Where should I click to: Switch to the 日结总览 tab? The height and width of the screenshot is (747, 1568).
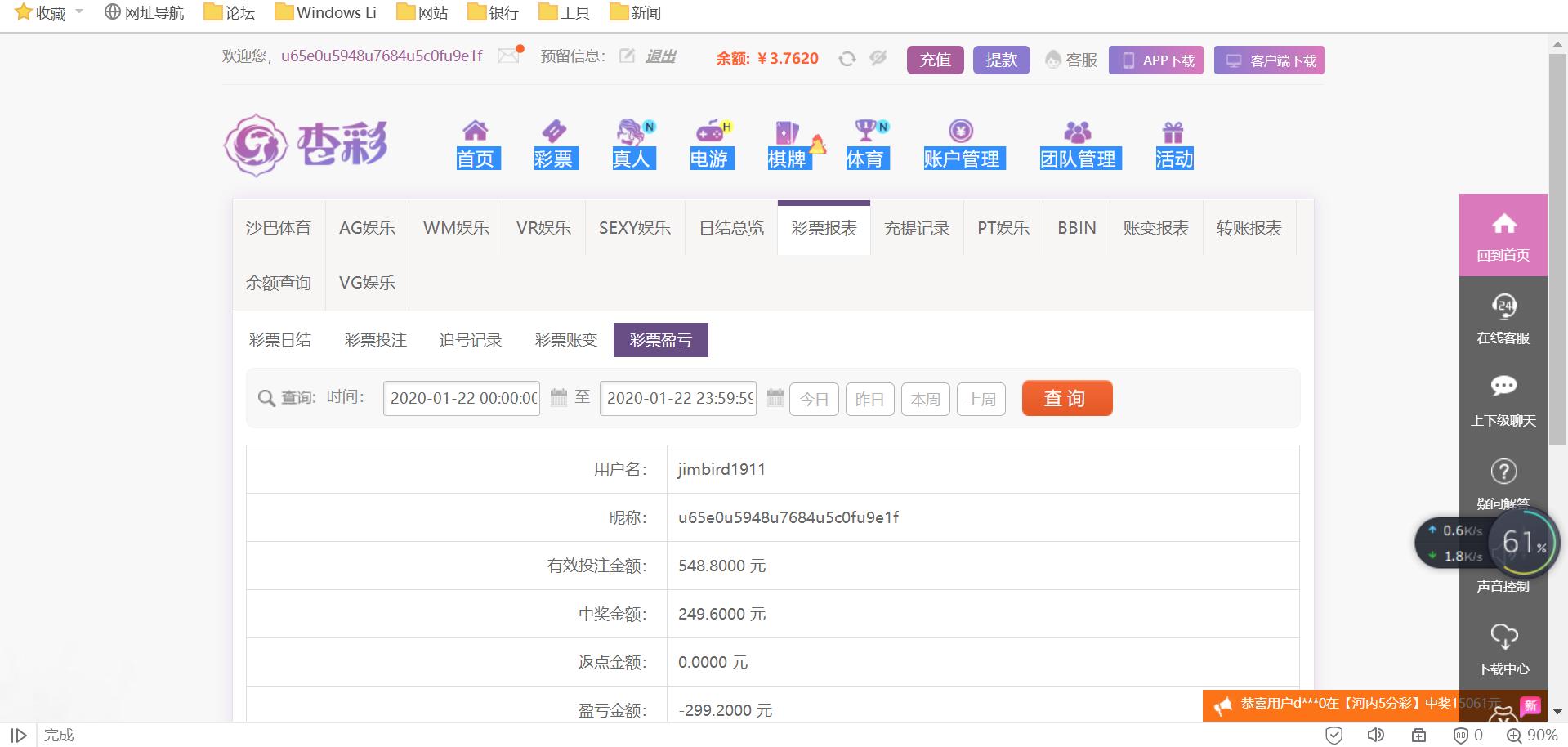pyautogui.click(x=730, y=228)
